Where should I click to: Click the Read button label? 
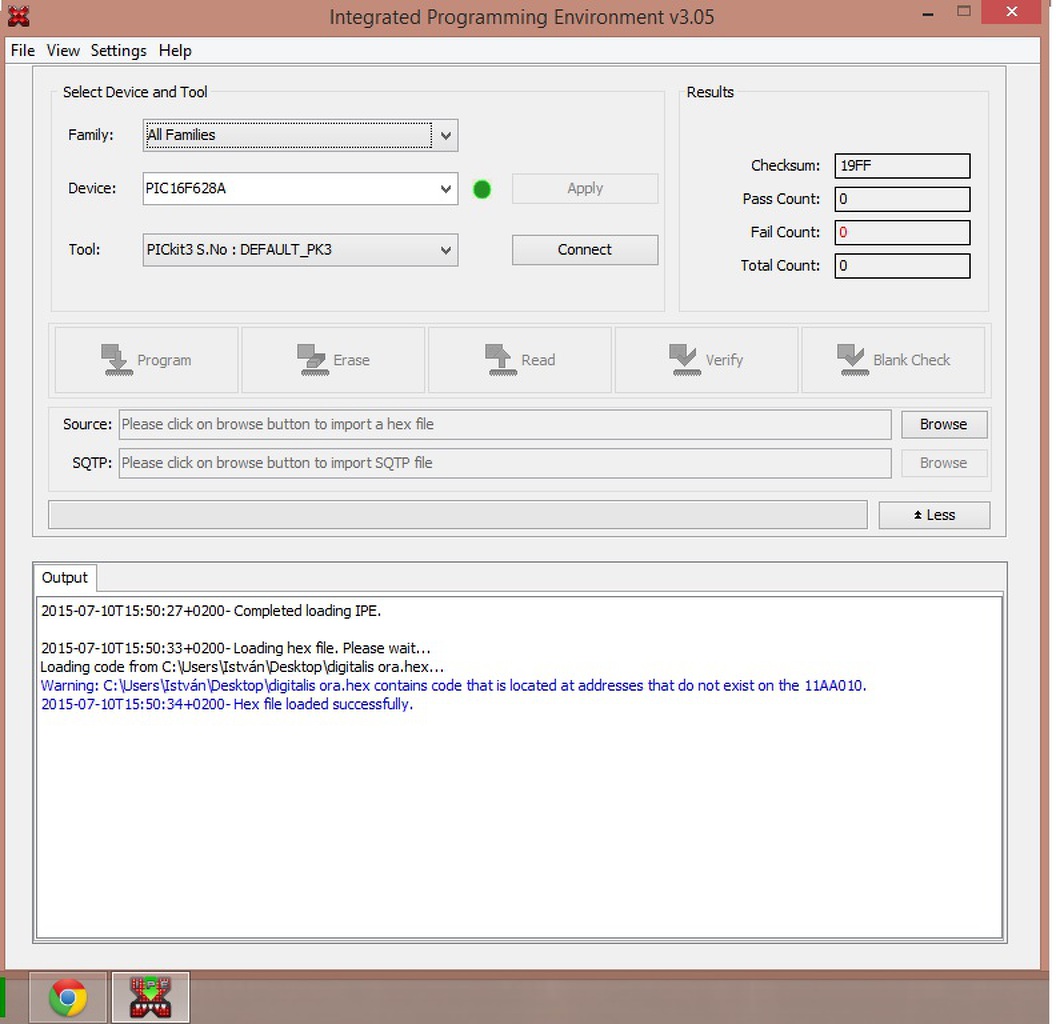538,360
